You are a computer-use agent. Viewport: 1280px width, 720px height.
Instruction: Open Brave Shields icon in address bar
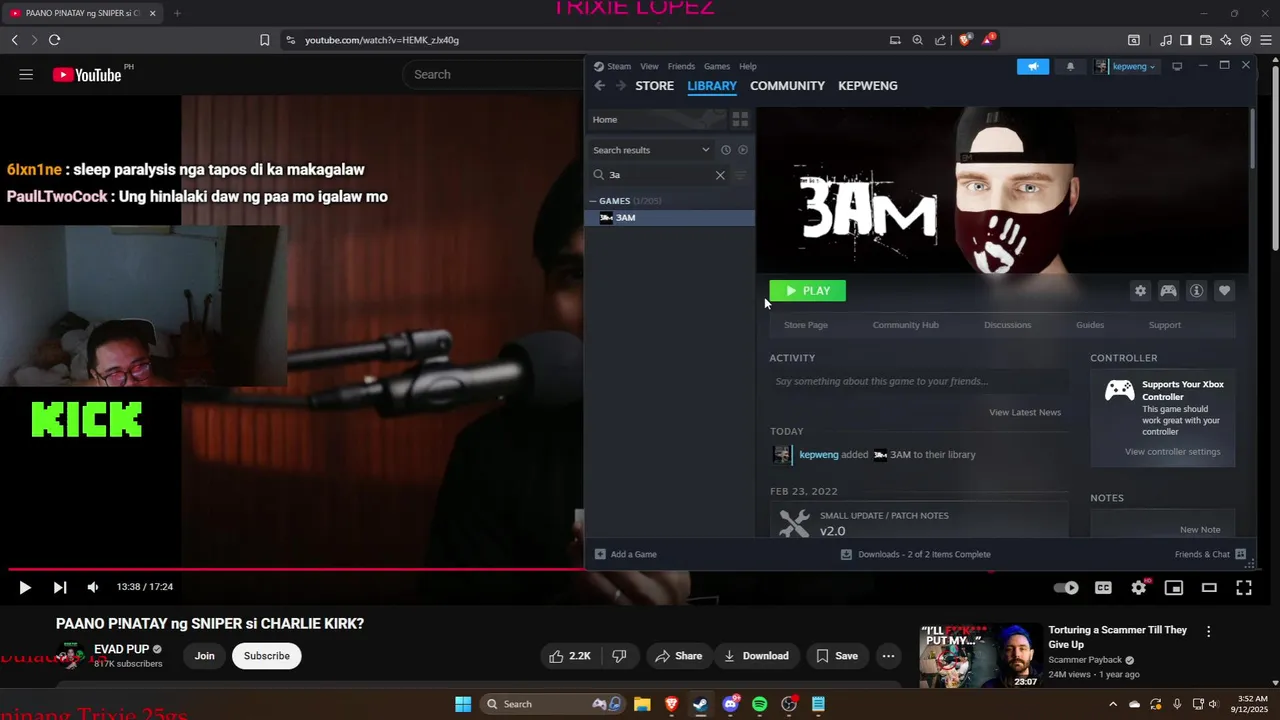pos(965,40)
